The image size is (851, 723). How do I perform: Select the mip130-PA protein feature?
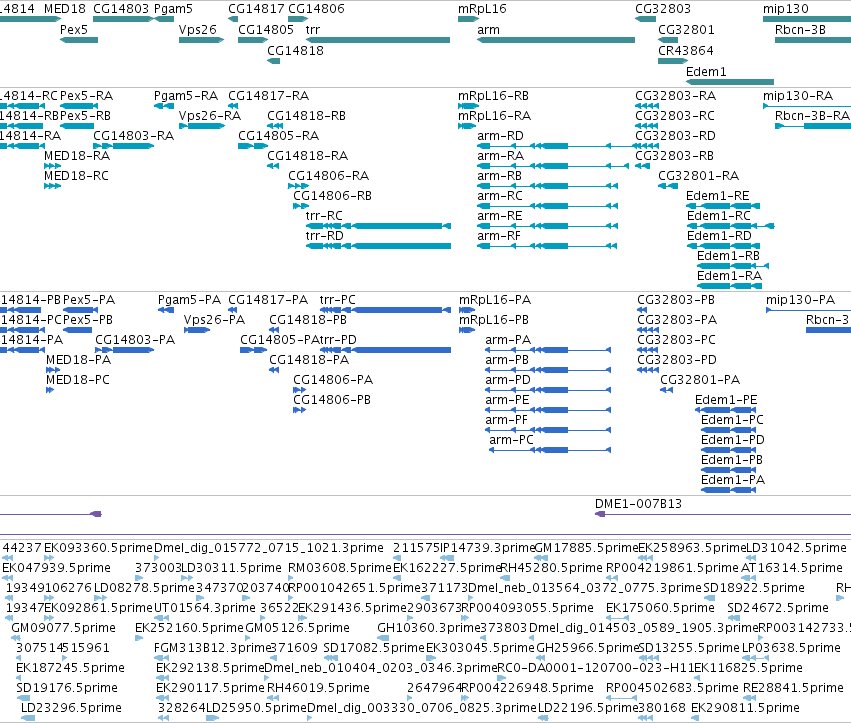(x=808, y=310)
